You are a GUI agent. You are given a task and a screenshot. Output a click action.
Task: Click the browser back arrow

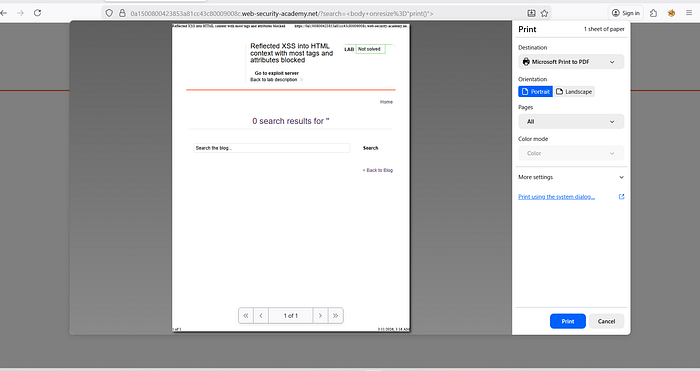[4, 13]
